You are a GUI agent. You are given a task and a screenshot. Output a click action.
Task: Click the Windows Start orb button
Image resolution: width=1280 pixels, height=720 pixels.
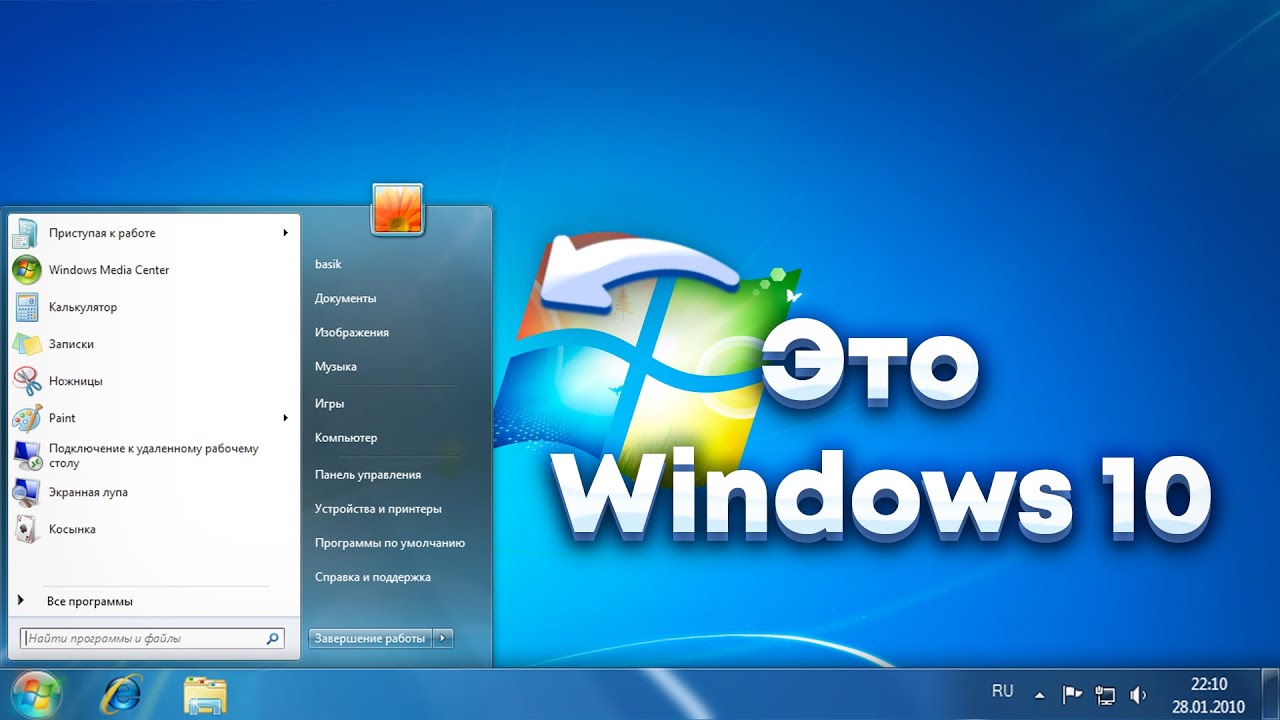(37, 695)
